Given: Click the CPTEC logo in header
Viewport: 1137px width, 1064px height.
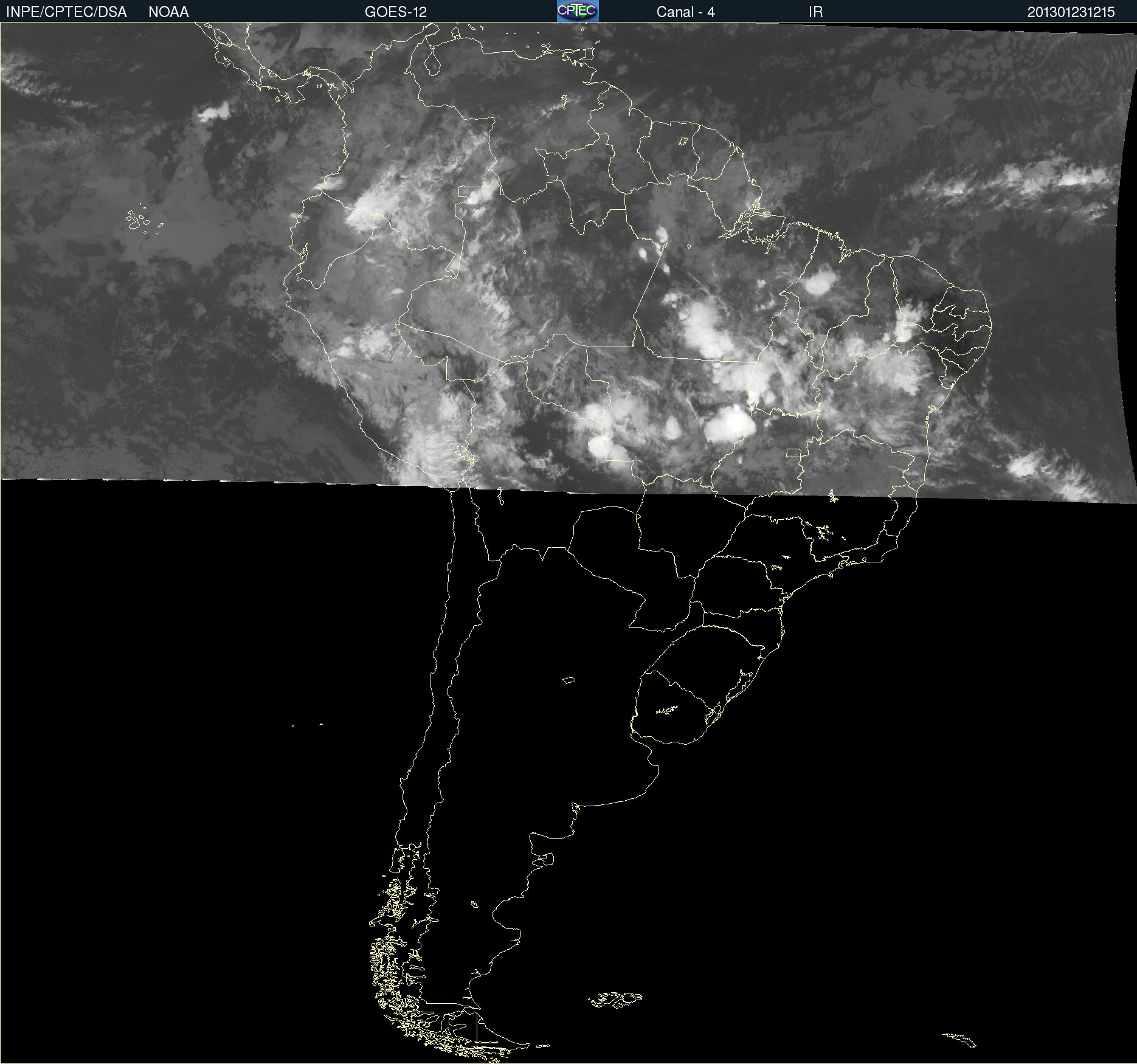Looking at the screenshot, I should [x=578, y=11].
